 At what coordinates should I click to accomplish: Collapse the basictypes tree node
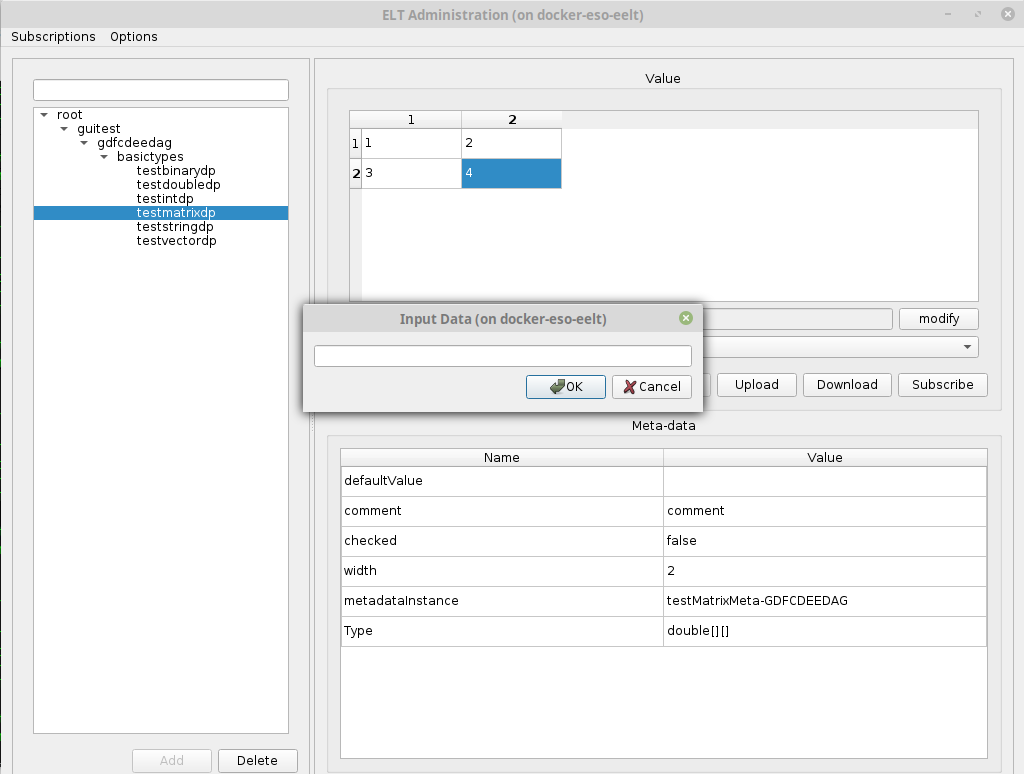(104, 157)
